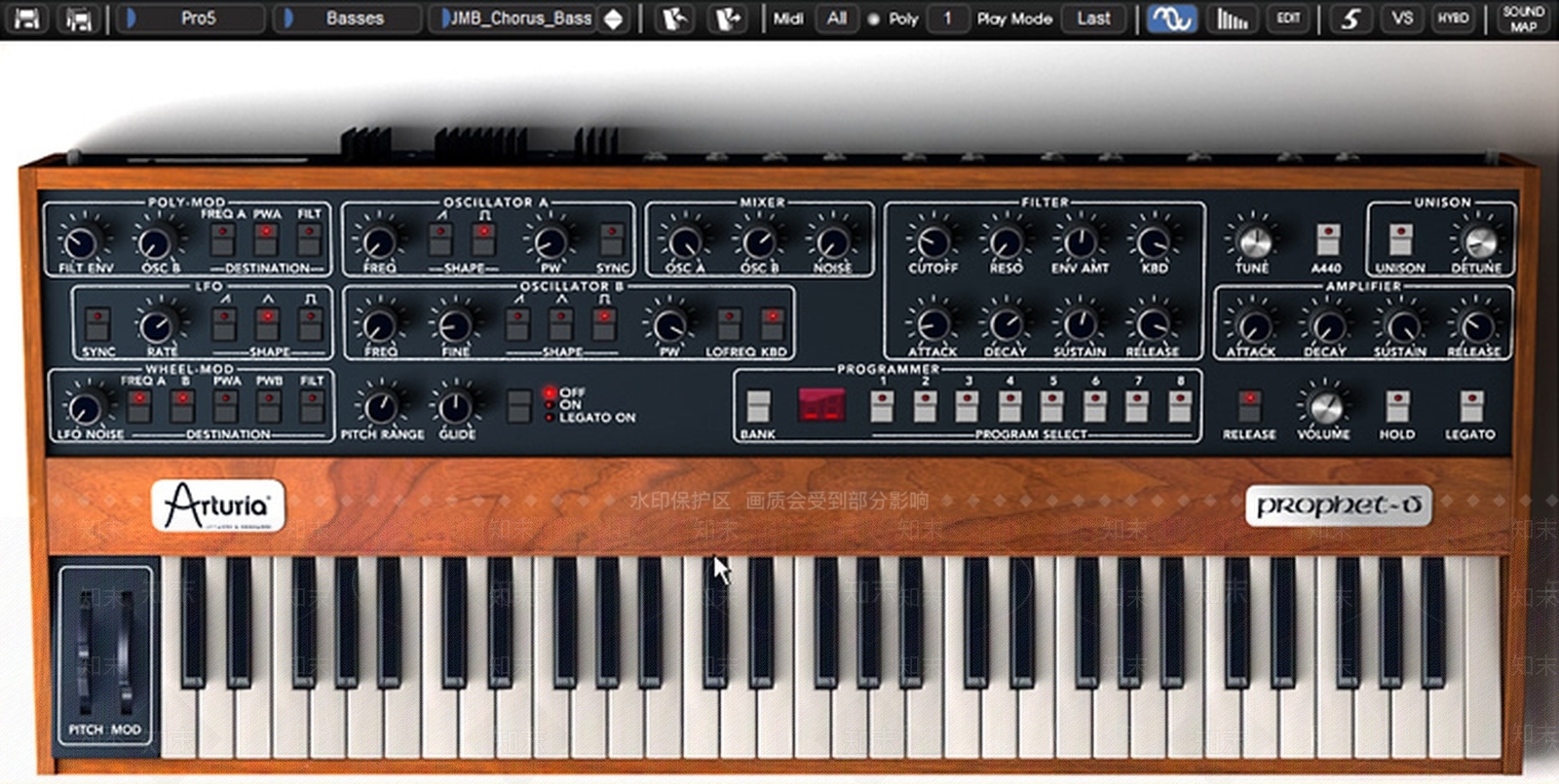Open the Pro5 bank dropdown
The image size is (1559, 784).
(190, 19)
